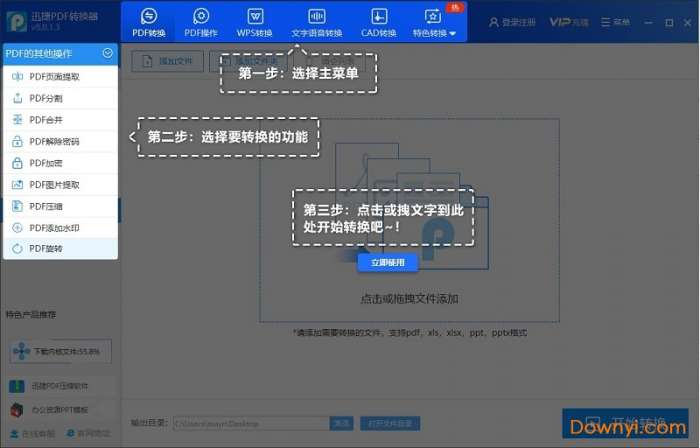Open the CAD转换 tab
The width and height of the screenshot is (700, 448).
(379, 22)
